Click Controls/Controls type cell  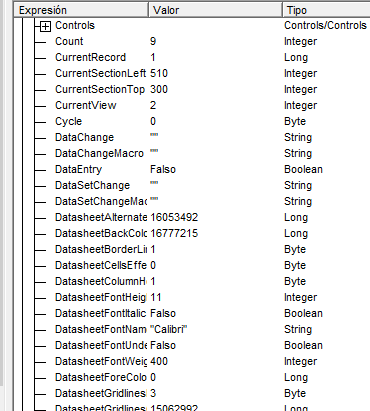325,25
